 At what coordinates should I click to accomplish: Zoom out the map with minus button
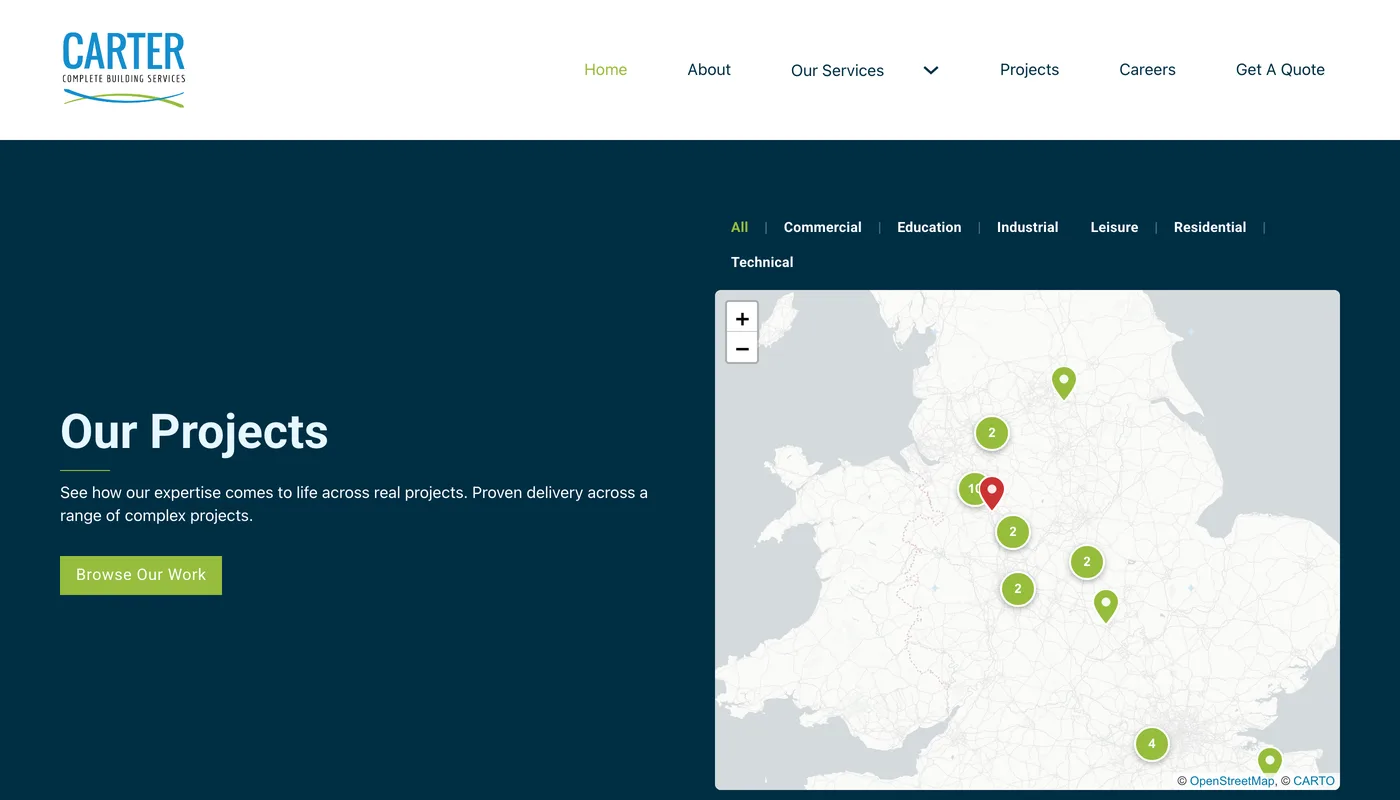point(742,348)
